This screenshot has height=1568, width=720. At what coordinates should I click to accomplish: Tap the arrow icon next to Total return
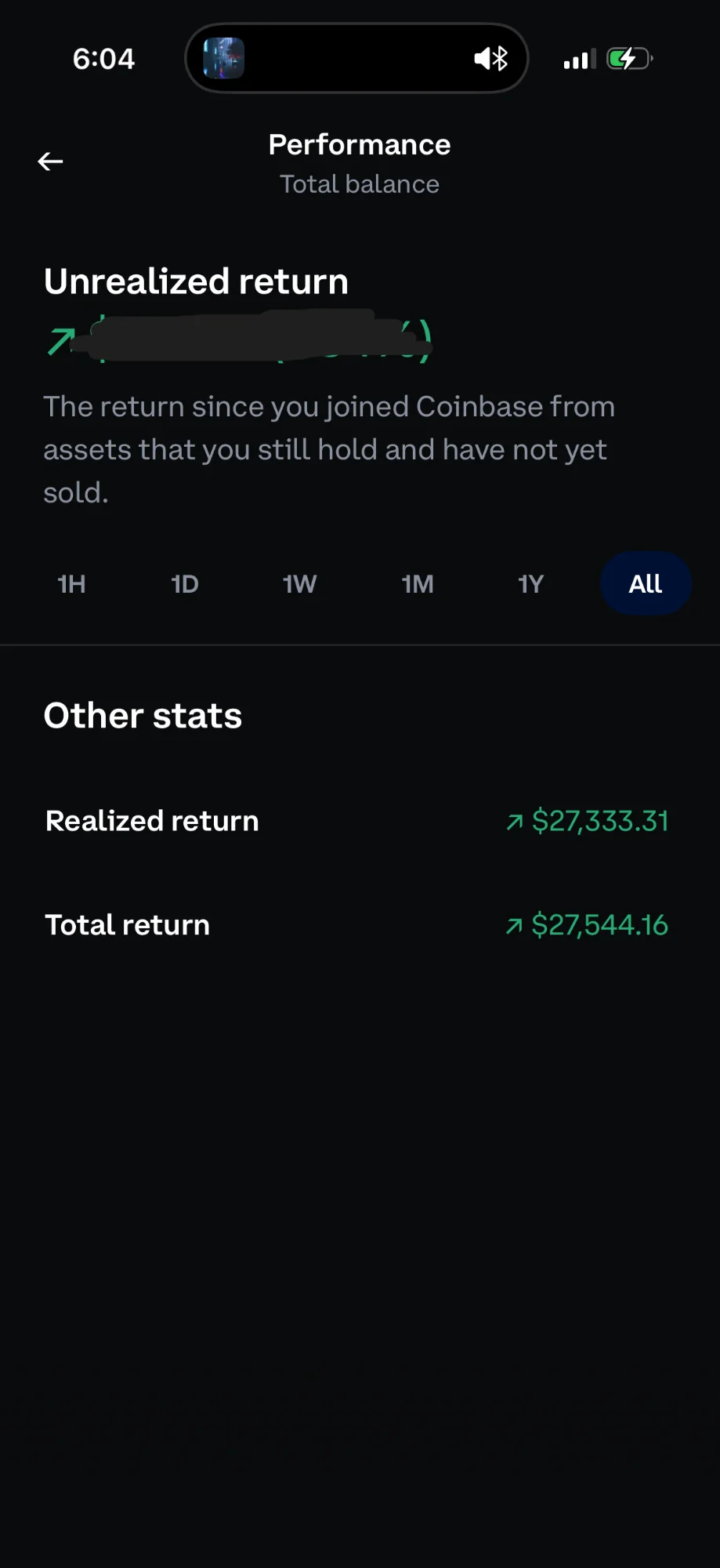coord(514,926)
